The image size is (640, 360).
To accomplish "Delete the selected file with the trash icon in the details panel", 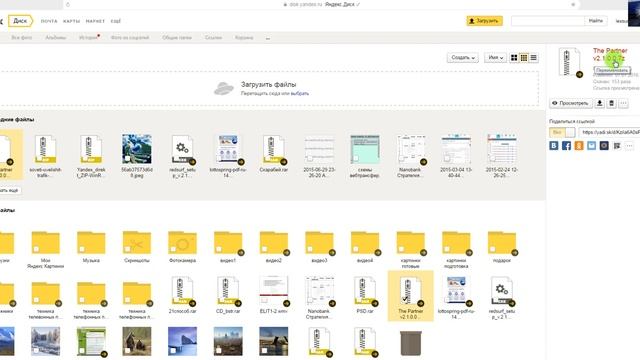I will coord(611,103).
